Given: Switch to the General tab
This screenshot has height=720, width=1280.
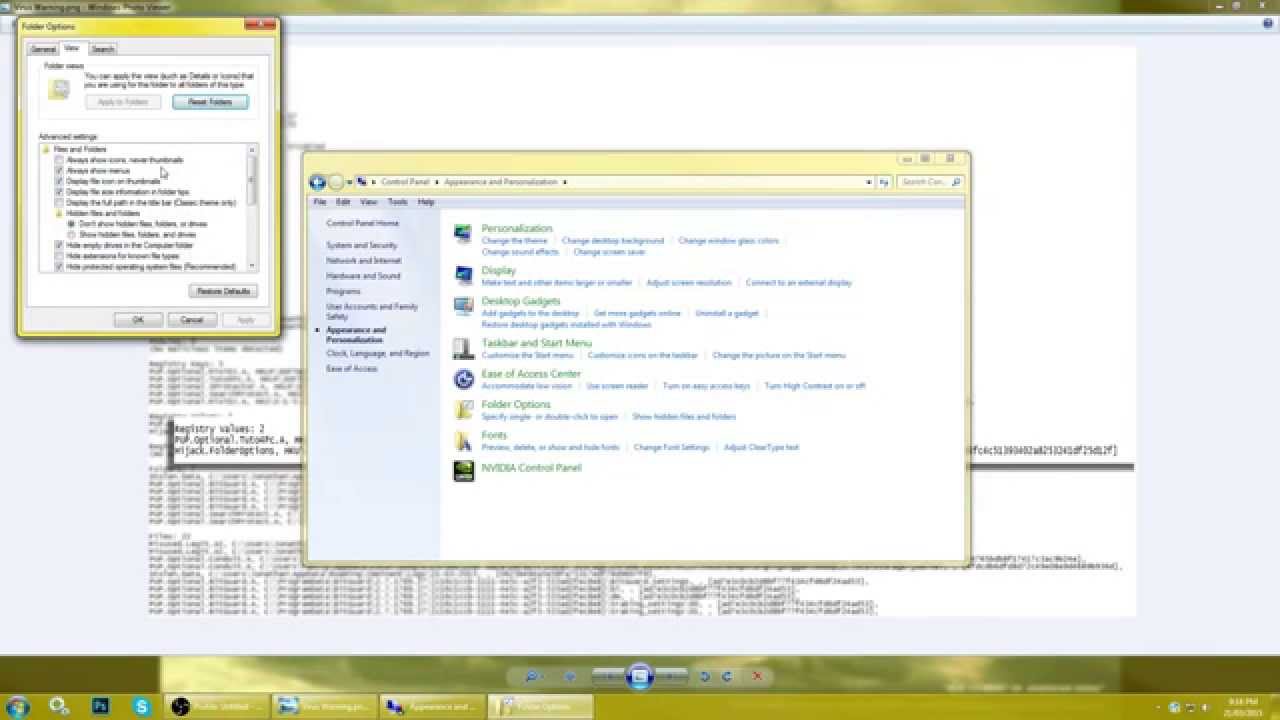Looking at the screenshot, I should pyautogui.click(x=43, y=49).
